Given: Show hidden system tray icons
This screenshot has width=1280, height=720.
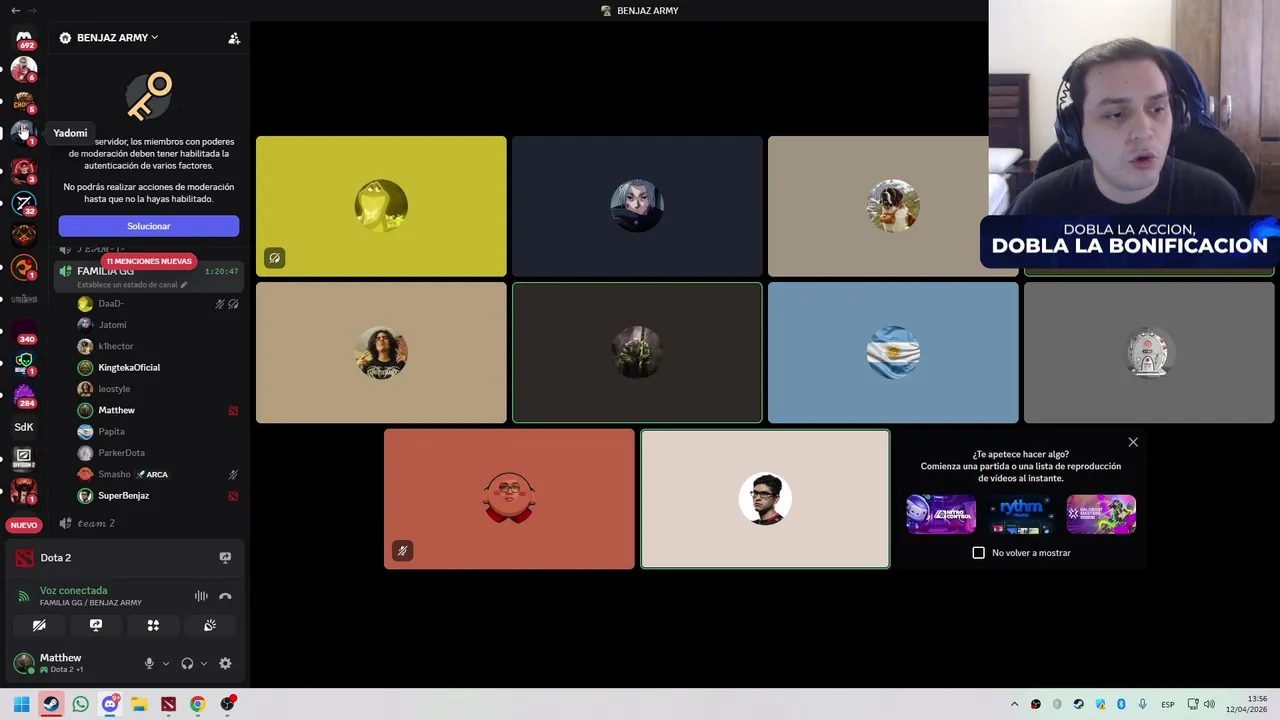Looking at the screenshot, I should click(1014, 704).
